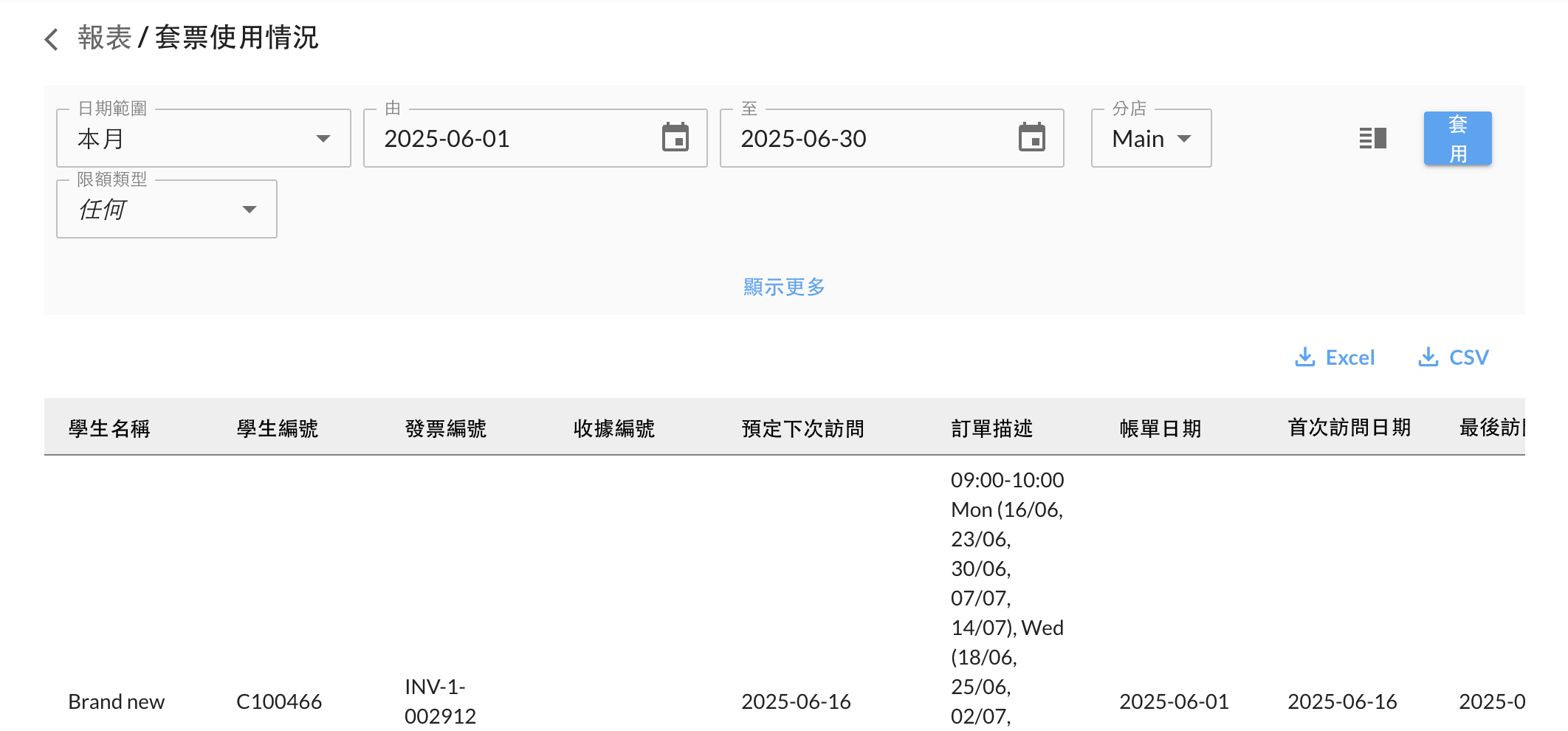
Task: Open the 由 start date calendar picker
Action: pos(675,138)
